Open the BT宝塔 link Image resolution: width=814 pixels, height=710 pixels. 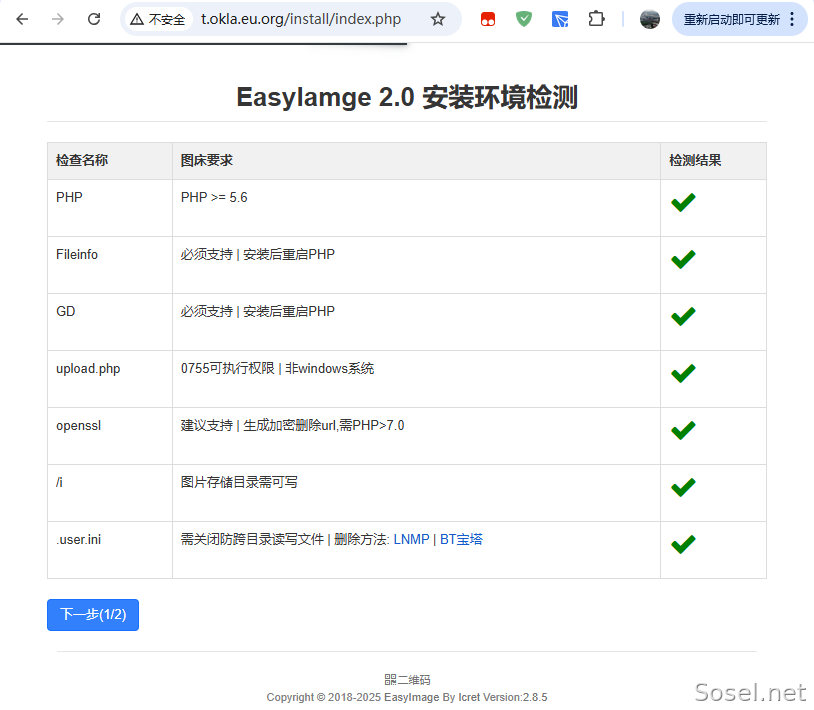(461, 539)
